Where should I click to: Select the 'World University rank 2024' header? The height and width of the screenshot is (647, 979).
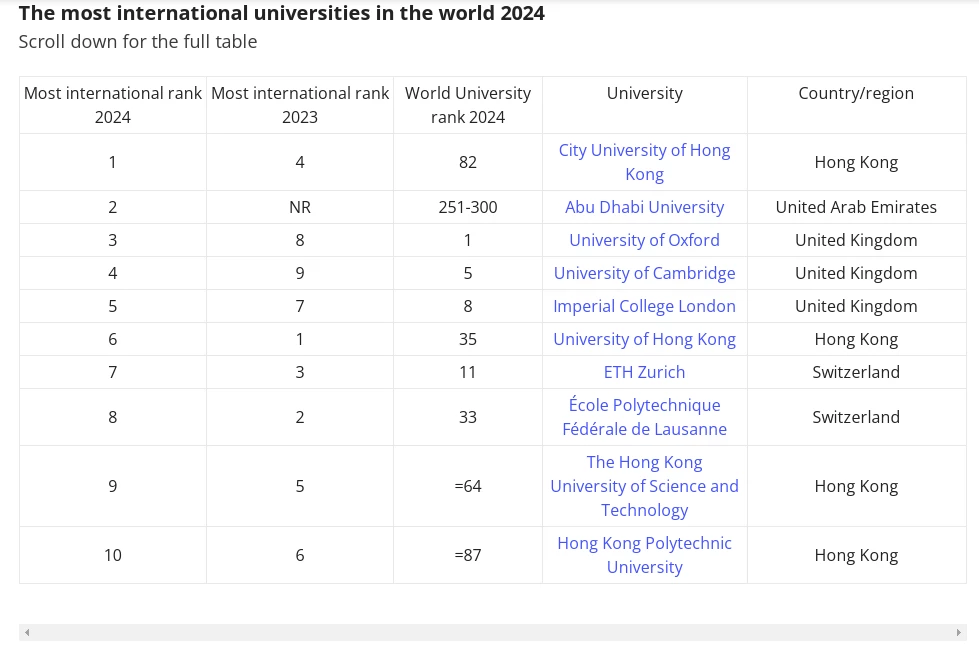(468, 105)
